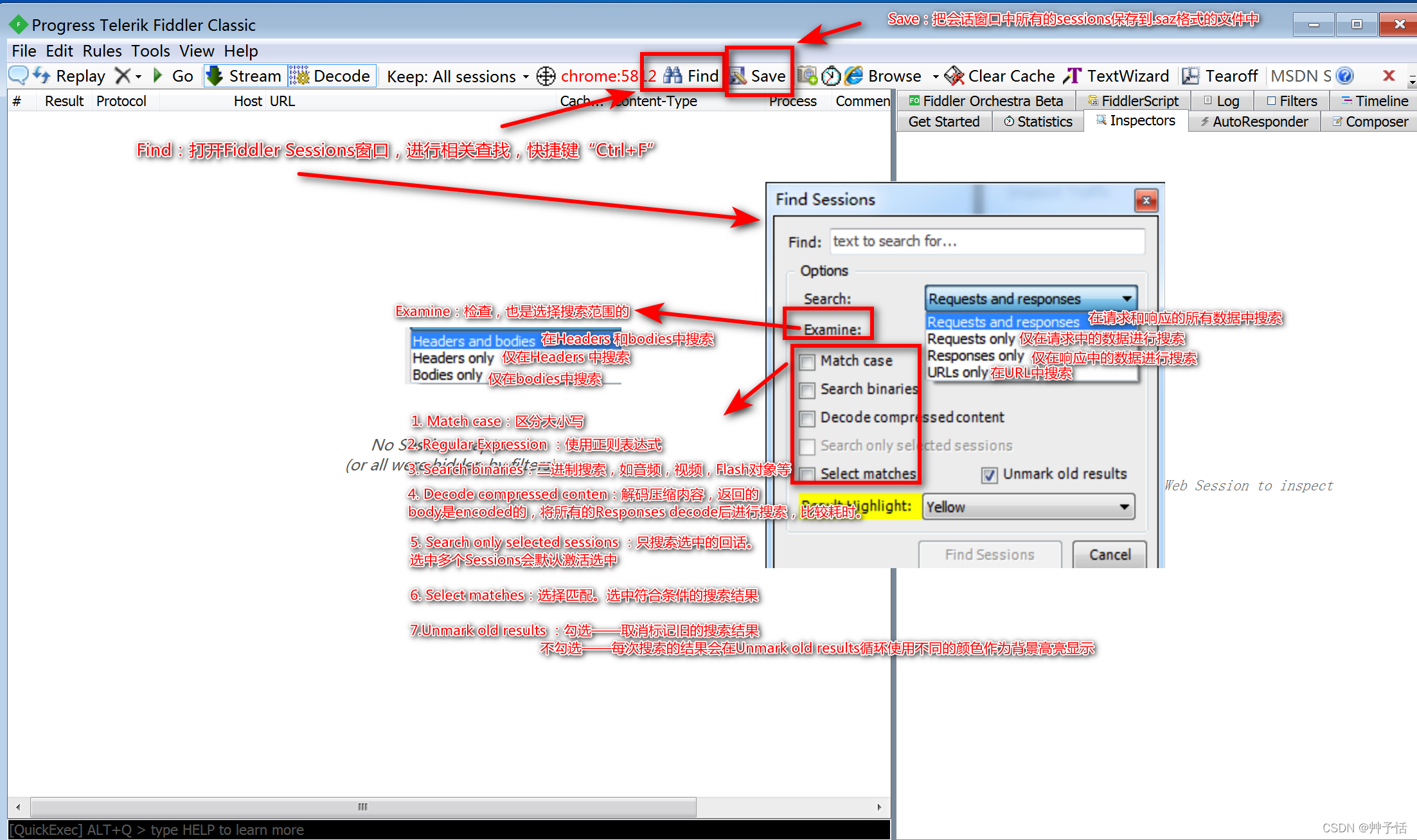This screenshot has height=840, width=1417.
Task: Click the MSDN search help icon
Action: [x=1344, y=76]
